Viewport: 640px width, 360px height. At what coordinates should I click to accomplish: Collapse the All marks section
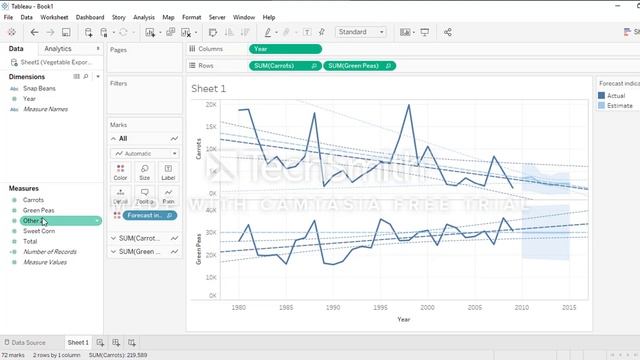tap(113, 139)
